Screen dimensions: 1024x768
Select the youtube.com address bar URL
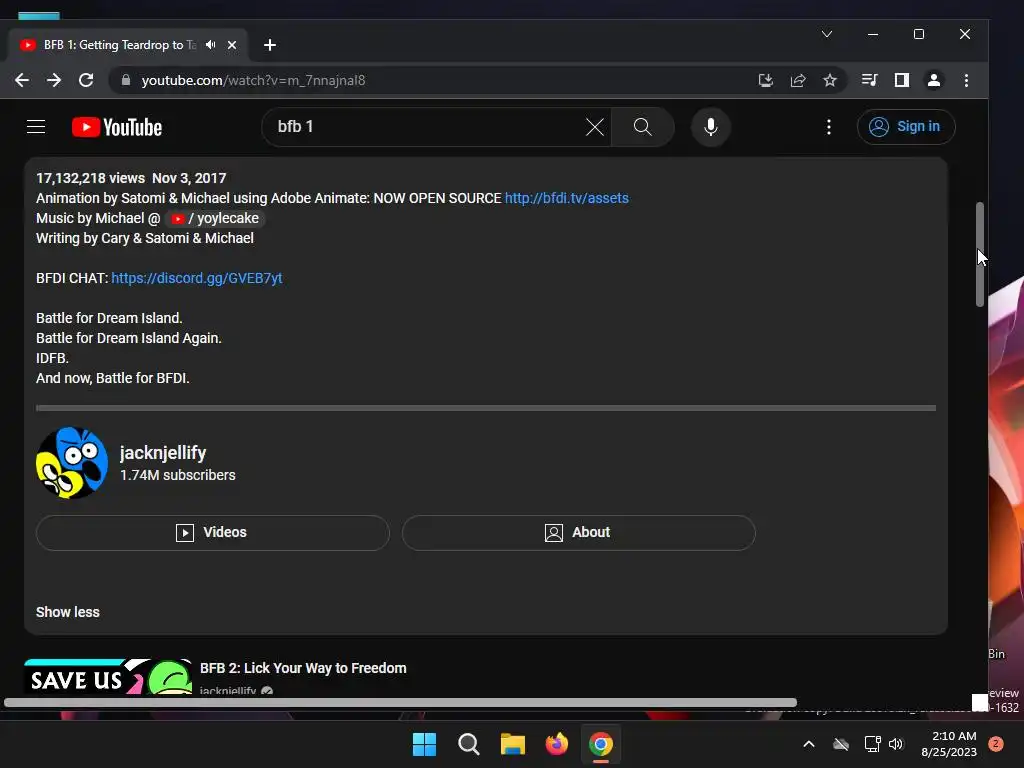pos(253,80)
